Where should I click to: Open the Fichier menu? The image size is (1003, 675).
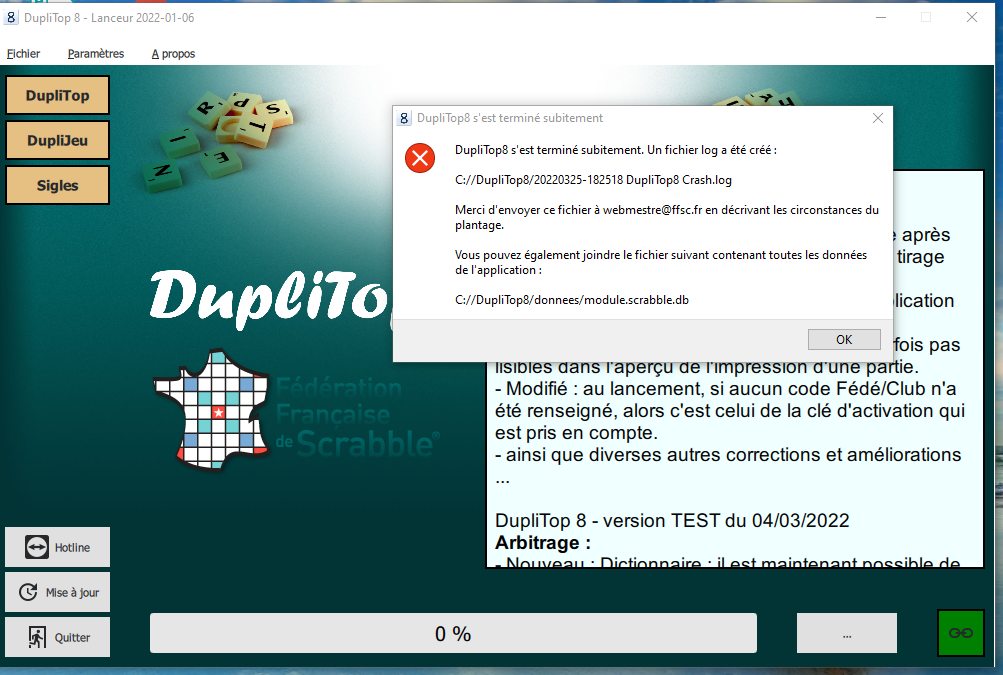pyautogui.click(x=23, y=54)
